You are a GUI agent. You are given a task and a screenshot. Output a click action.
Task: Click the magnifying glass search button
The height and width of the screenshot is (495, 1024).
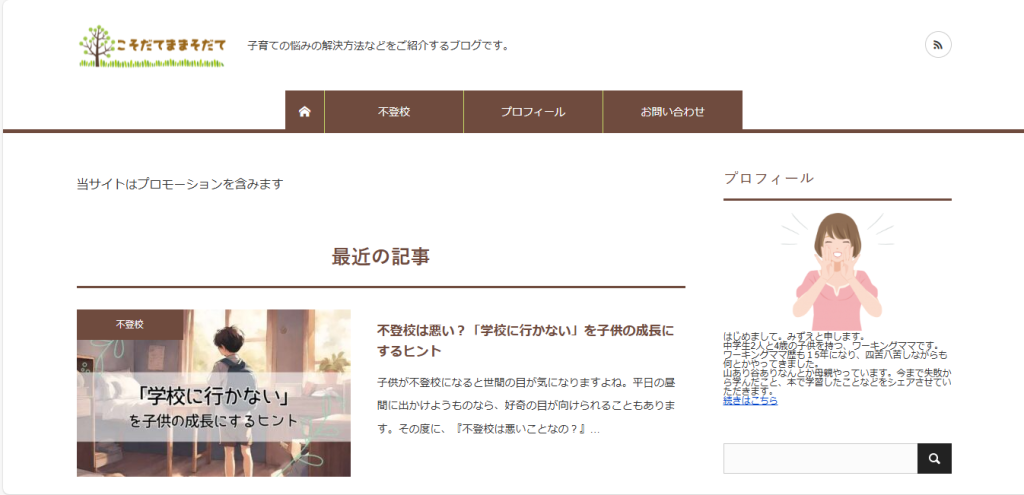[934, 458]
